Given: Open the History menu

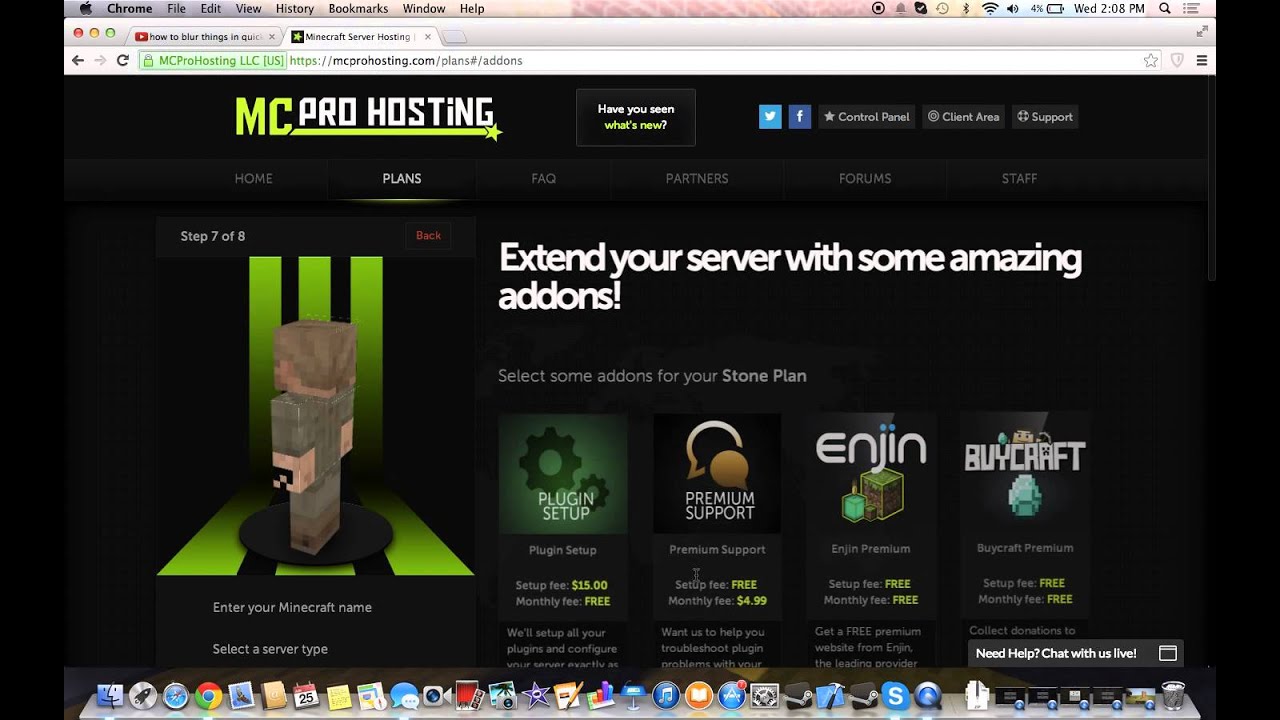Looking at the screenshot, I should tap(294, 8).
